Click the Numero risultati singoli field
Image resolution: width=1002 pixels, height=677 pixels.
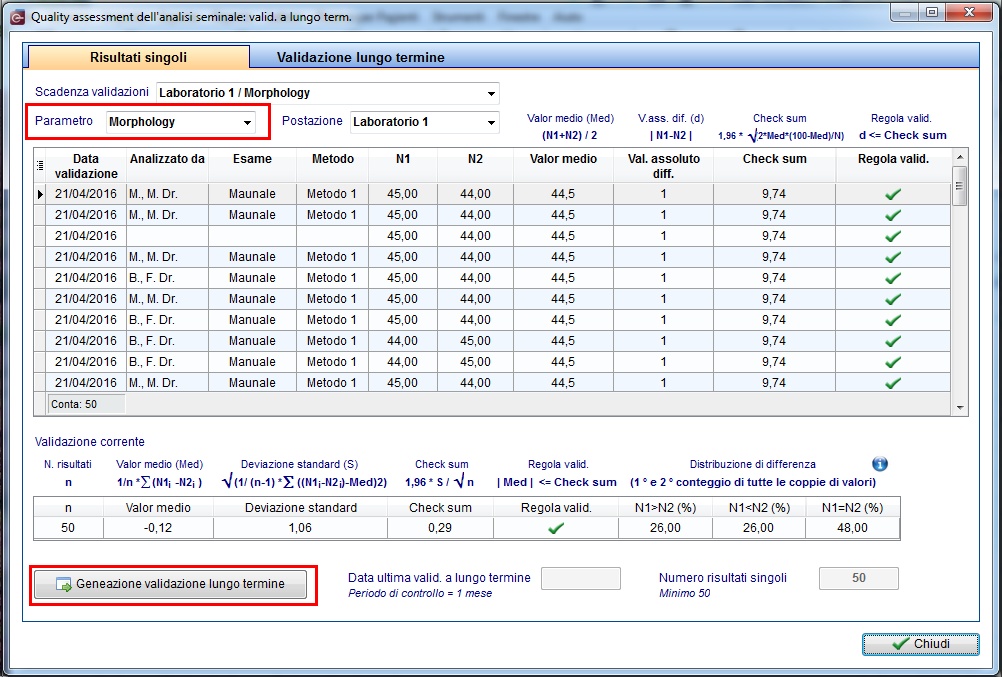point(858,578)
